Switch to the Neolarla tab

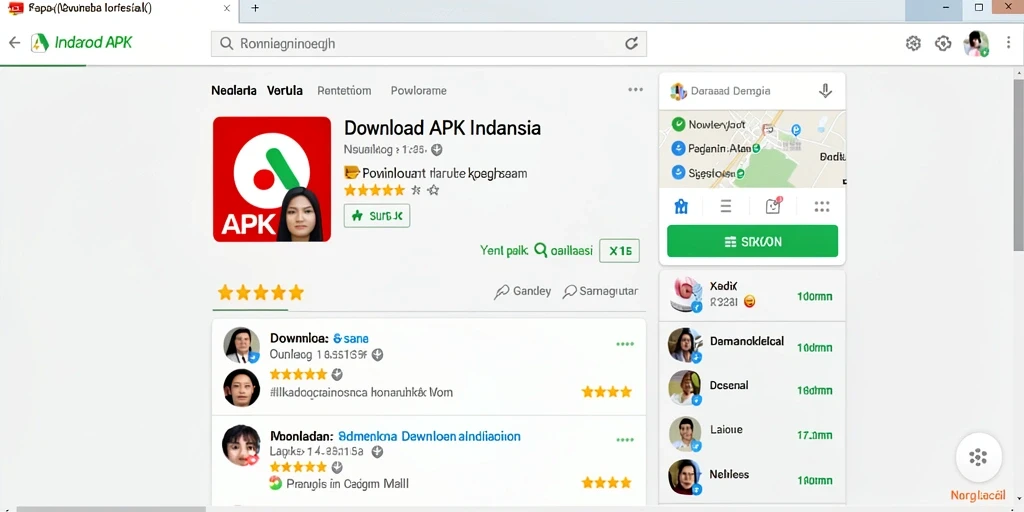click(x=234, y=91)
